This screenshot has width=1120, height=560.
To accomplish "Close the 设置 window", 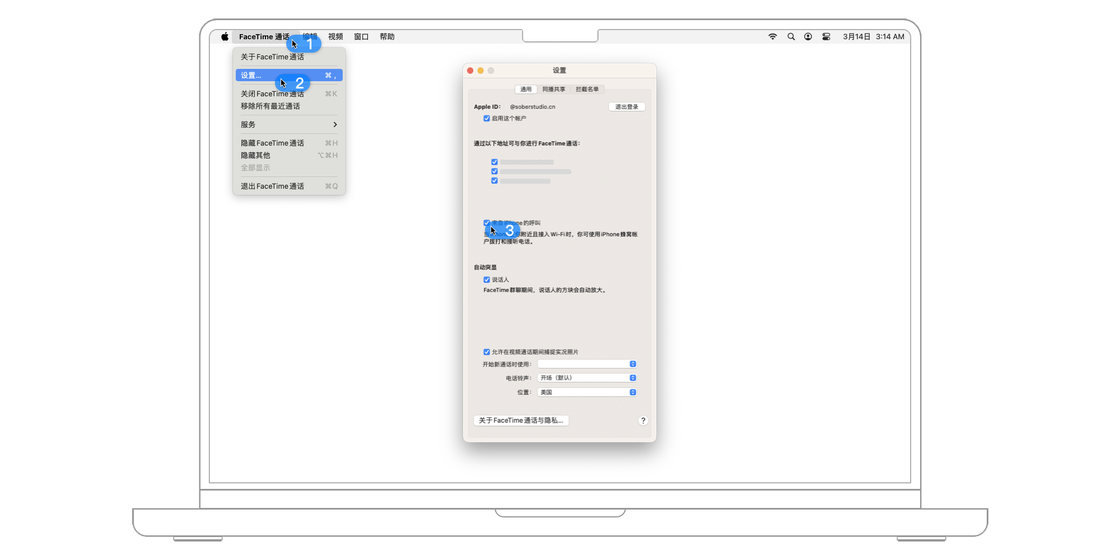I will (470, 71).
